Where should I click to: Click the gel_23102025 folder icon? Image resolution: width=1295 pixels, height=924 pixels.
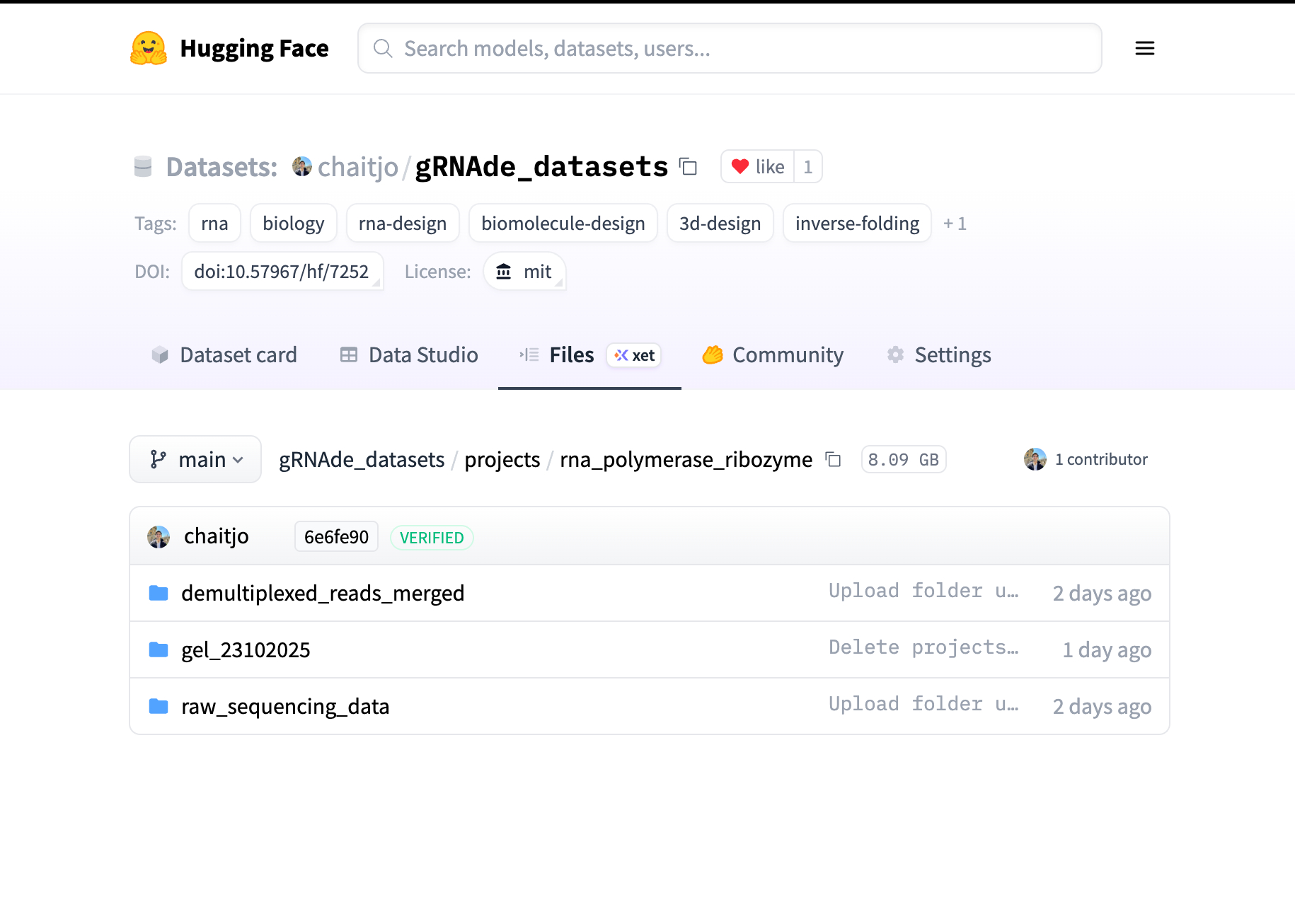coord(159,649)
